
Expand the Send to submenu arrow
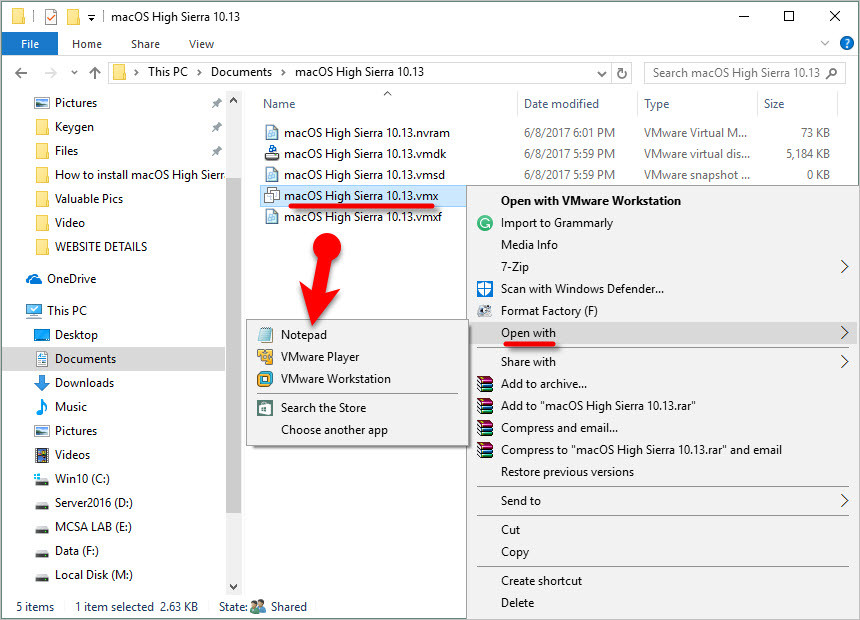coord(844,500)
